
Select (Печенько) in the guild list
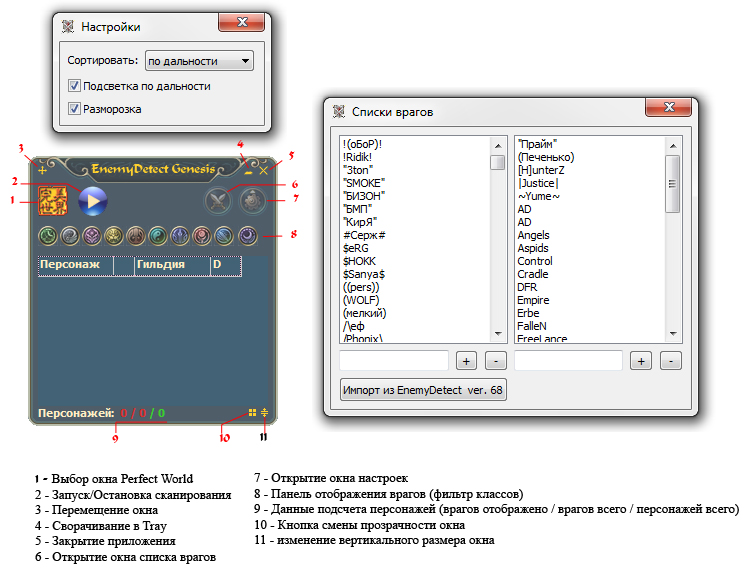pyautogui.click(x=546, y=157)
